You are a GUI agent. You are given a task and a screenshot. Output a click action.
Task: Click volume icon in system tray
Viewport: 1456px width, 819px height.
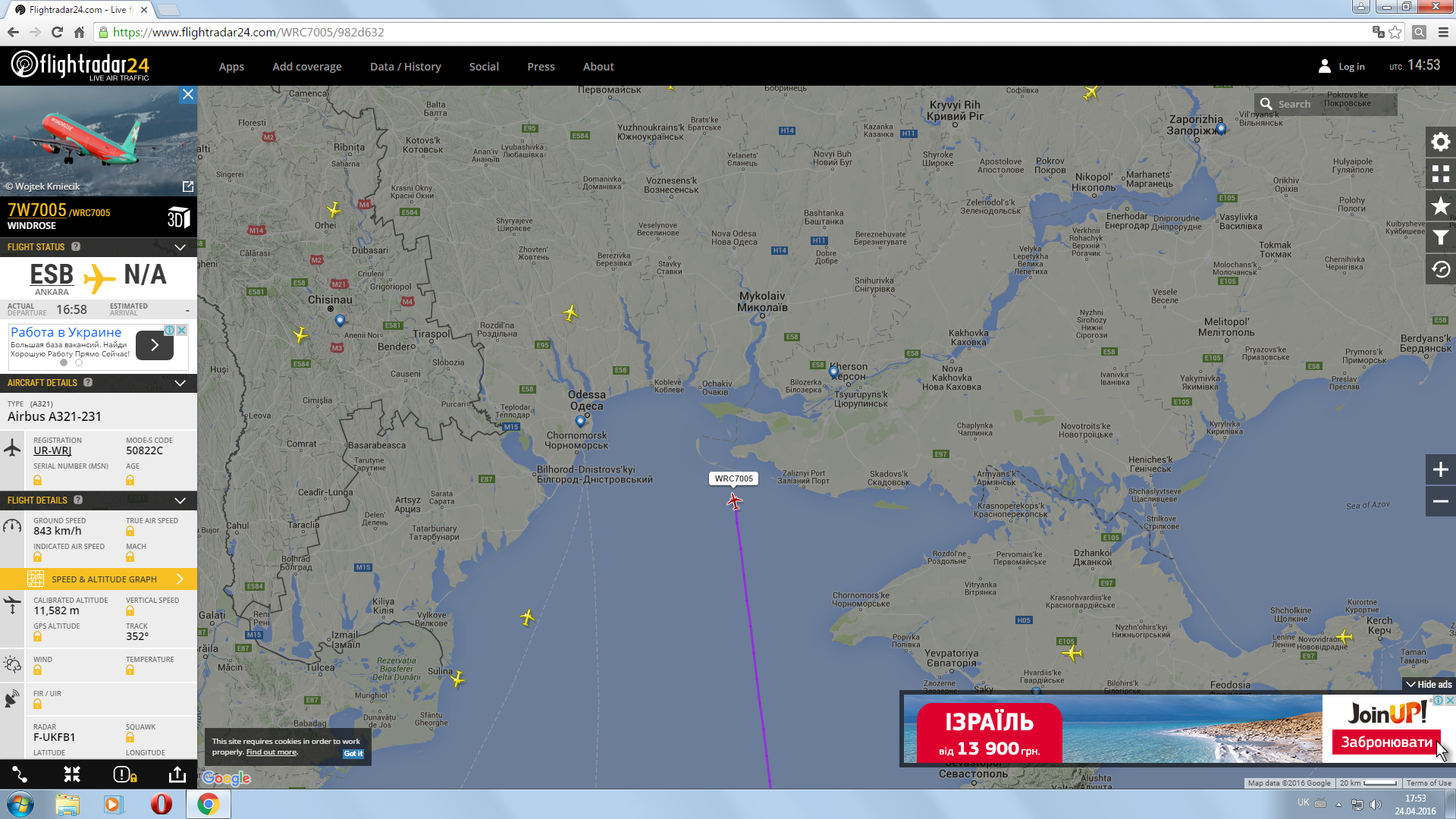click(x=1376, y=804)
